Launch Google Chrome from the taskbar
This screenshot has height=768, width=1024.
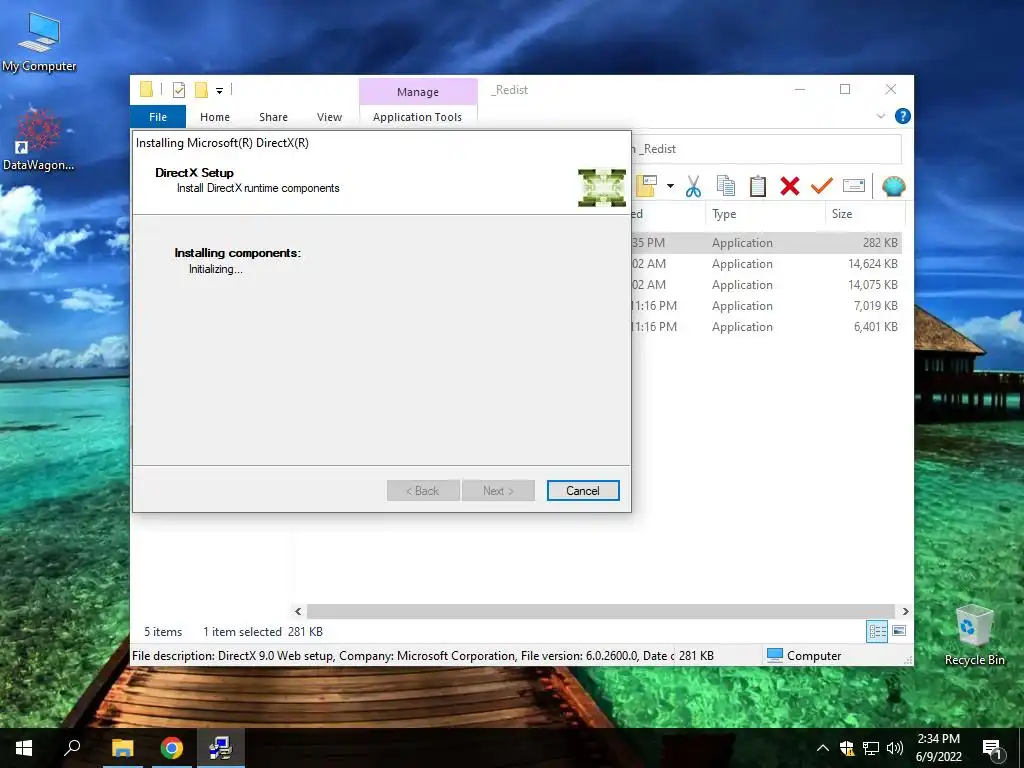[172, 748]
